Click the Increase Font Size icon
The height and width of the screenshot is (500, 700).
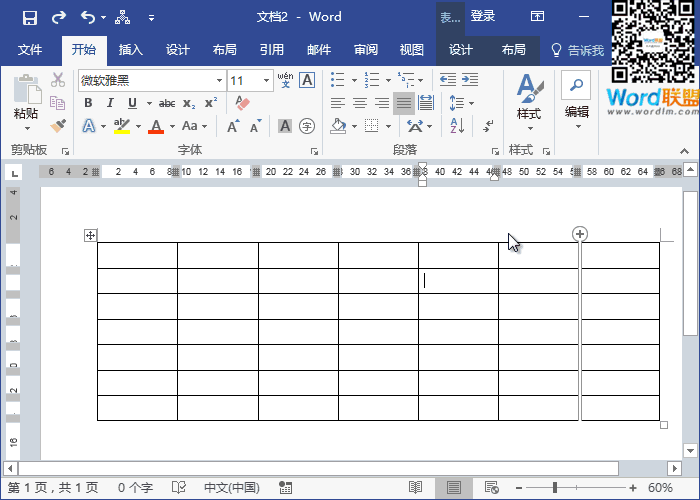[x=233, y=126]
